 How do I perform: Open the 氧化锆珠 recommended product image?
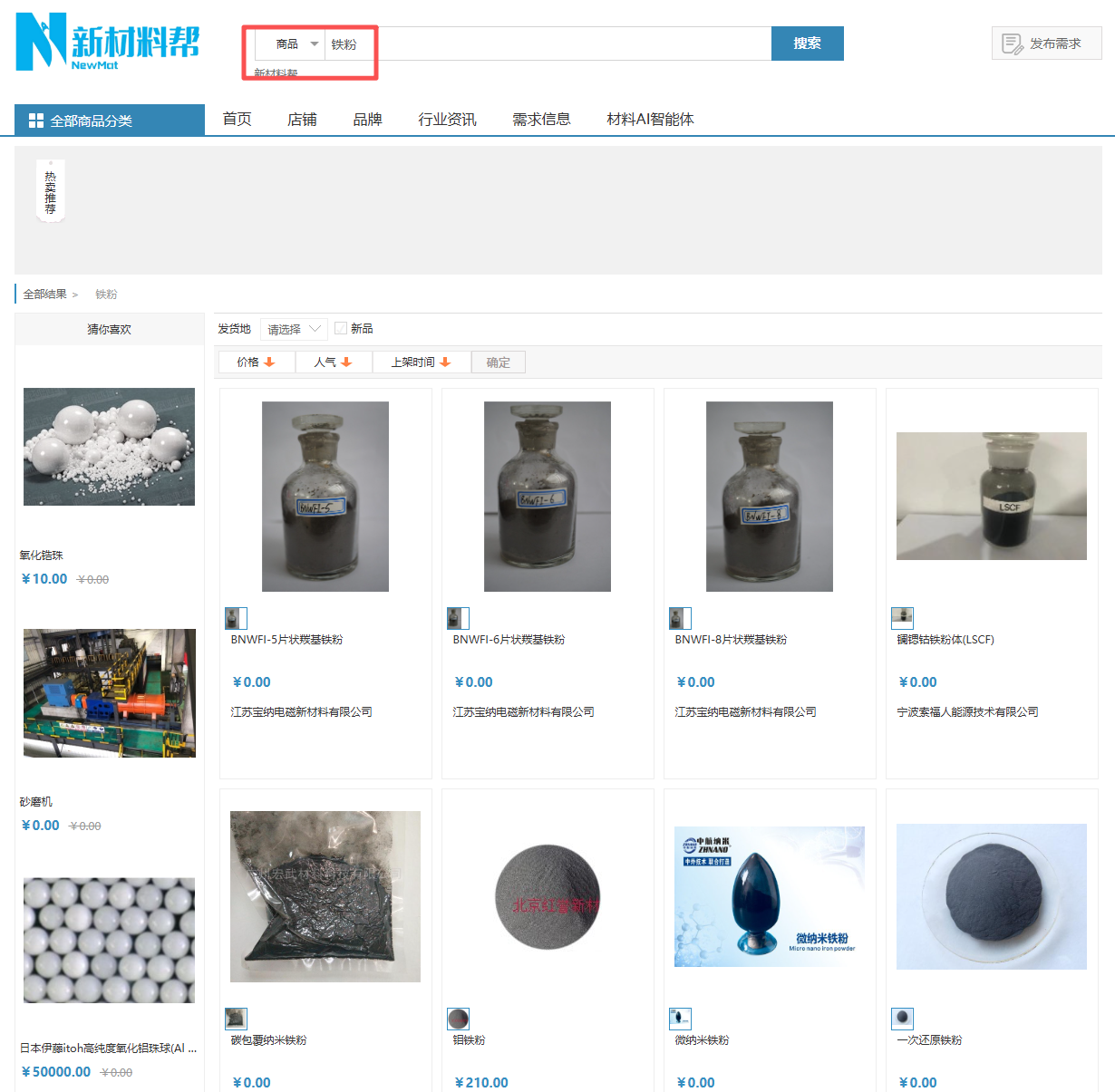[109, 447]
